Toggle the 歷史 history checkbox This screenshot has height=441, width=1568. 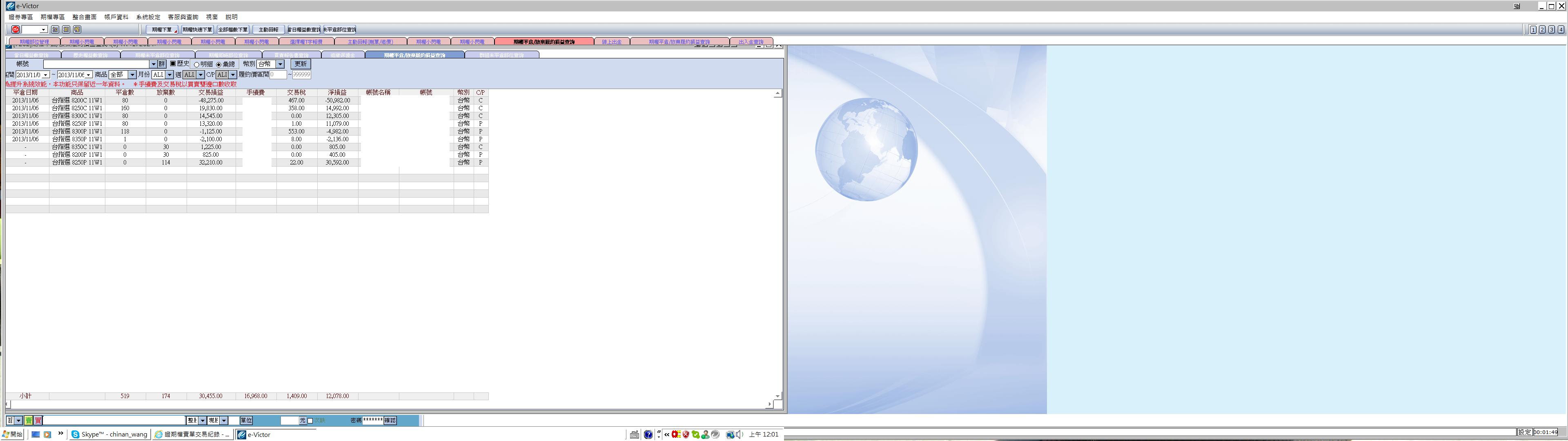(x=173, y=64)
